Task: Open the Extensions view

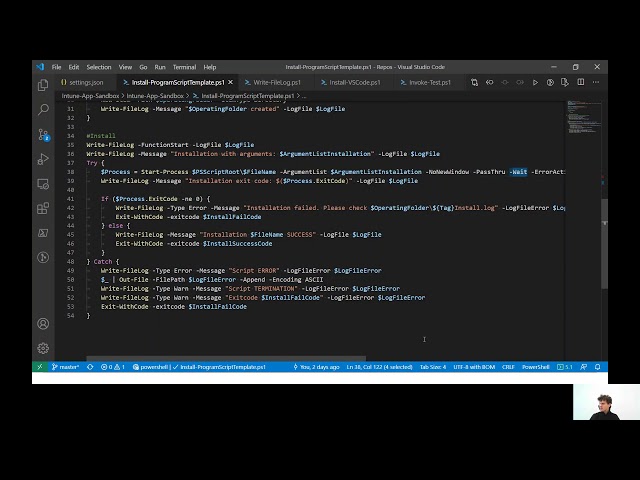Action: [x=43, y=209]
